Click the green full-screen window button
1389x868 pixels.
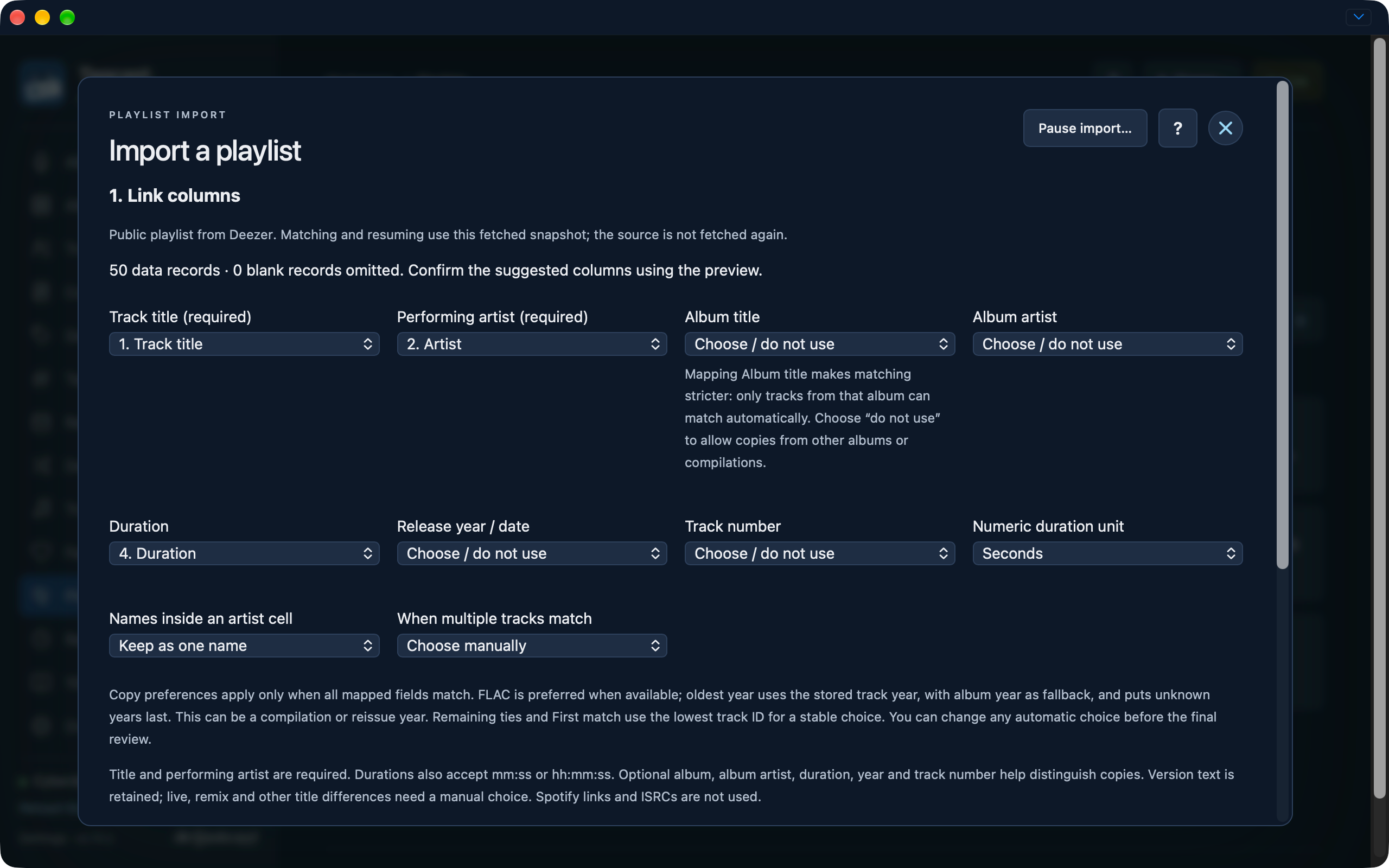click(67, 17)
